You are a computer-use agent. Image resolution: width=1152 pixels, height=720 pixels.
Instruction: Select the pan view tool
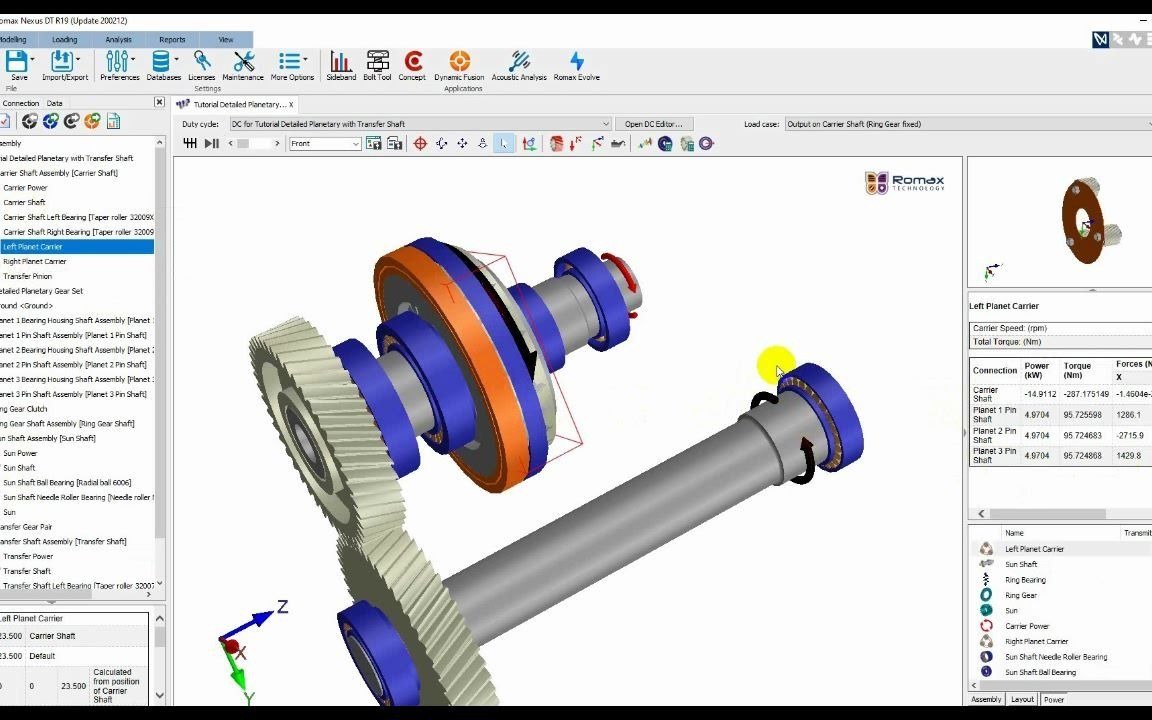coord(462,143)
